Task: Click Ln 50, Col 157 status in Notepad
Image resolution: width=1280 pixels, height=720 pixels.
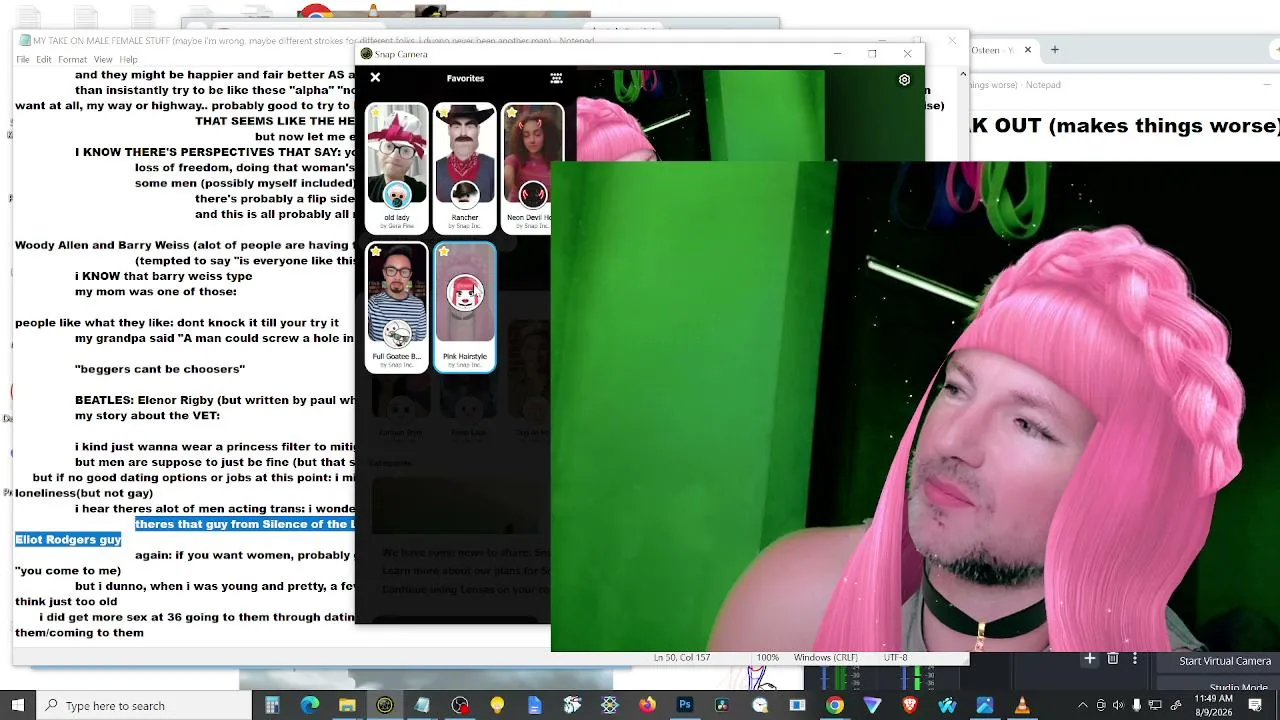Action: point(682,658)
